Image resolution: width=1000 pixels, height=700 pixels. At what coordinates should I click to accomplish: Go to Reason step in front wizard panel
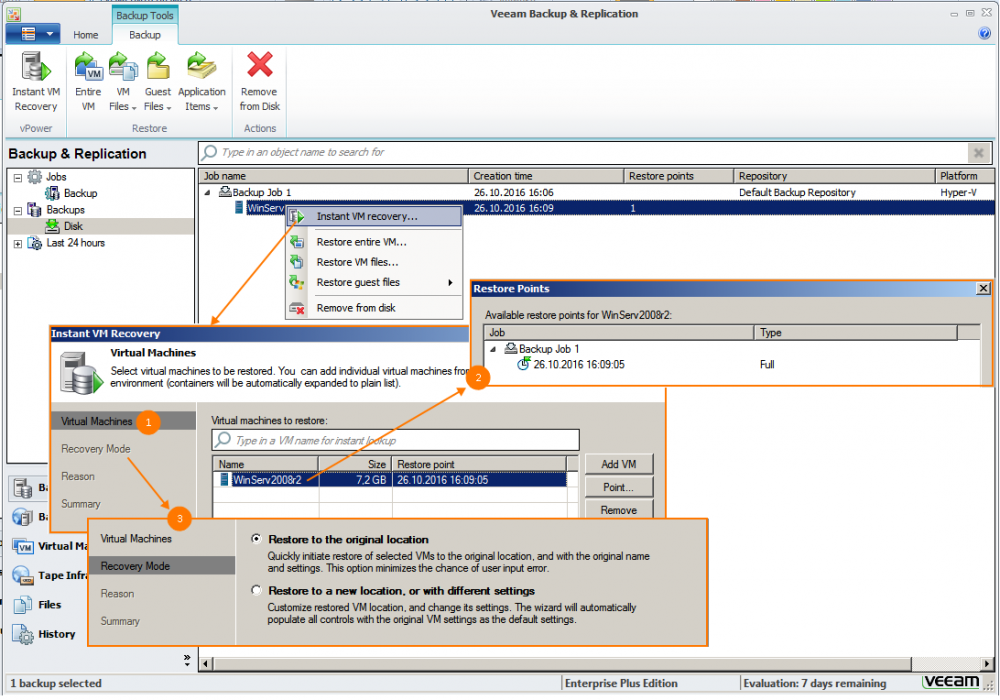pyautogui.click(x=117, y=594)
